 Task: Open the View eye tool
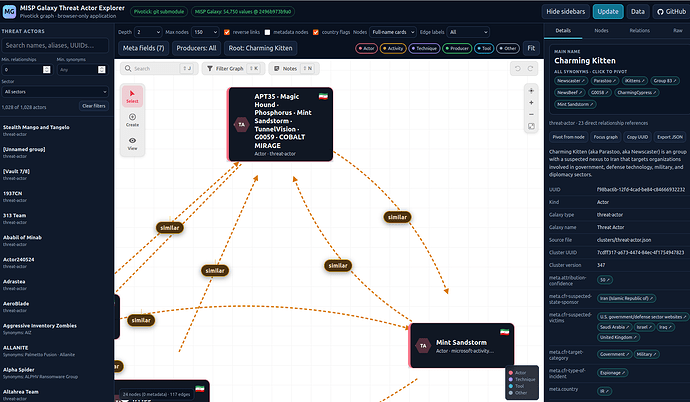point(132,143)
